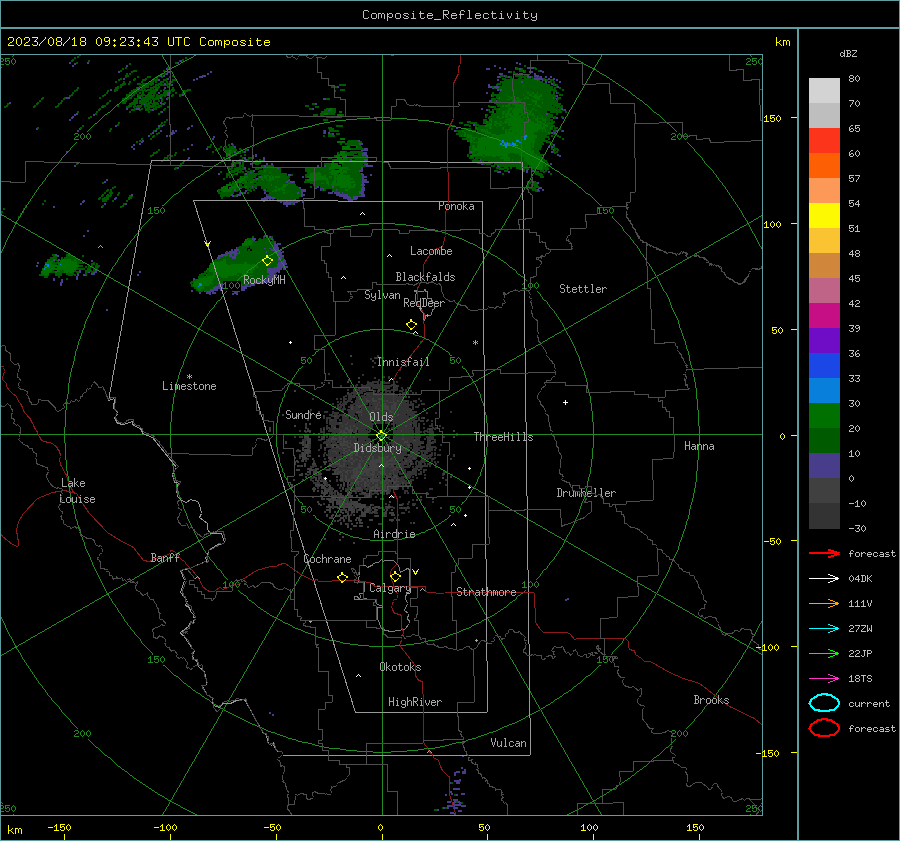
Task: Click the orange 111V arrow legend icon
Action: click(824, 603)
